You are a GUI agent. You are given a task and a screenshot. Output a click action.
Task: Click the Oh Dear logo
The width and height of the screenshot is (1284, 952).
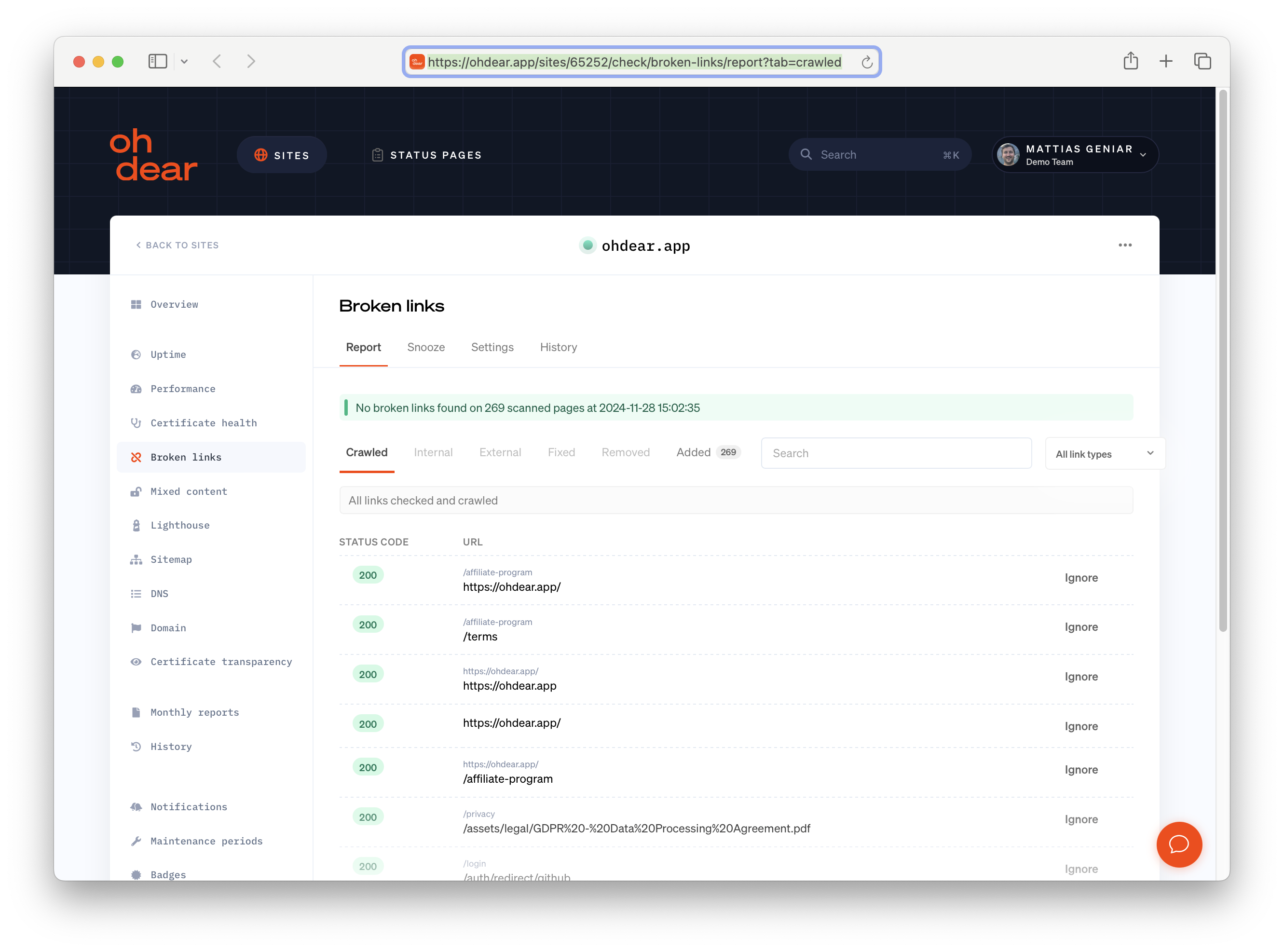[x=153, y=154]
